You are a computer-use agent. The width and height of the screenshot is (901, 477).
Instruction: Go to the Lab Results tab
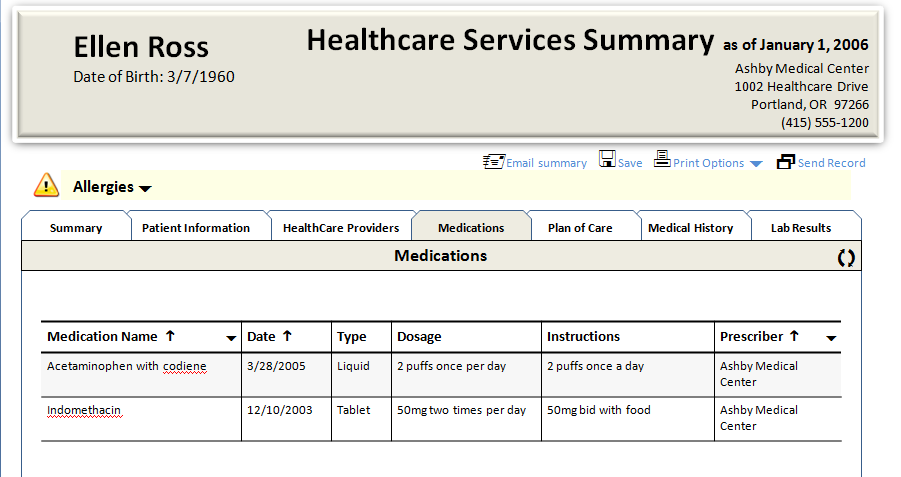tap(801, 228)
